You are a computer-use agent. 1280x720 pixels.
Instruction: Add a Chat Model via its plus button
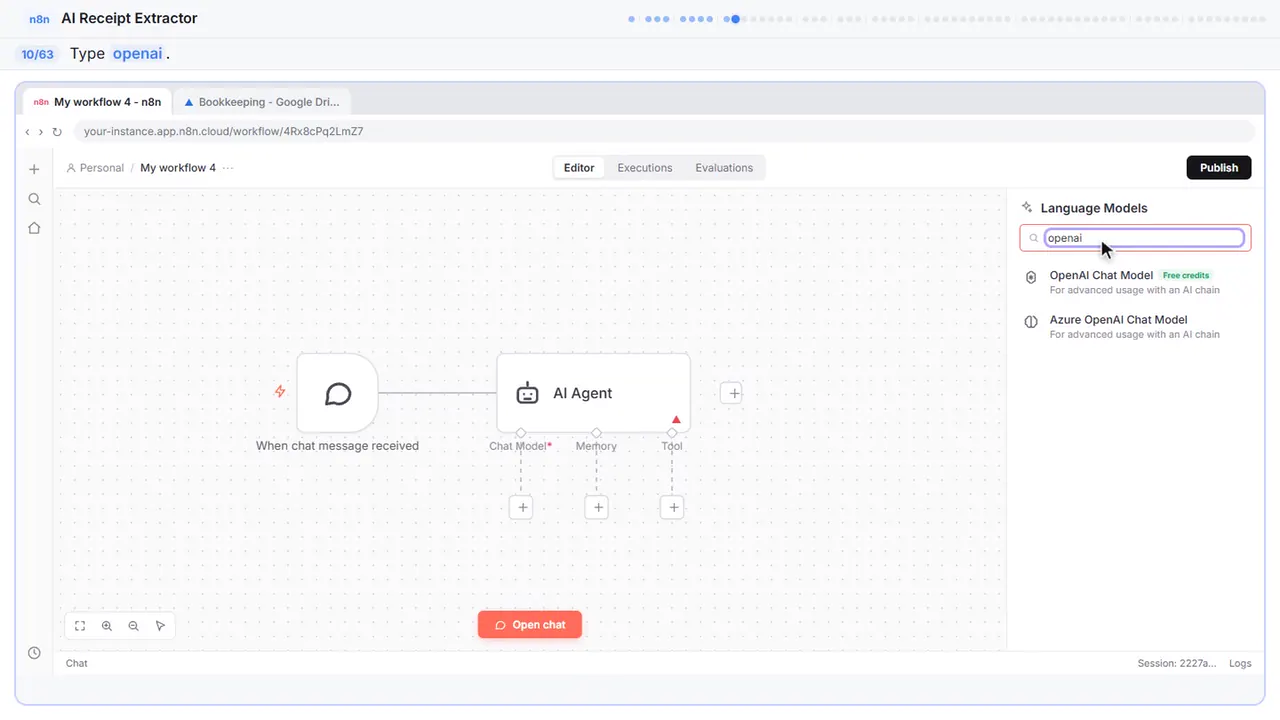click(x=521, y=508)
